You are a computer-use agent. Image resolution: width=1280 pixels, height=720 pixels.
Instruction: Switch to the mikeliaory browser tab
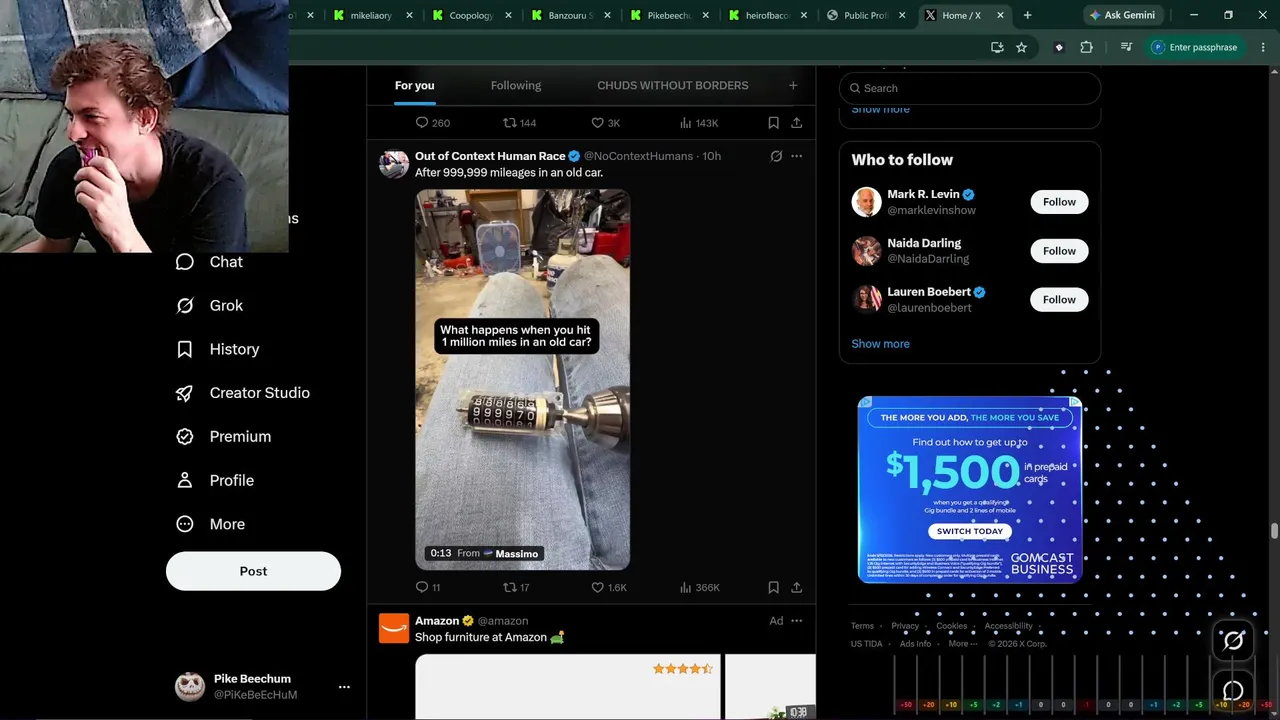[x=369, y=15]
